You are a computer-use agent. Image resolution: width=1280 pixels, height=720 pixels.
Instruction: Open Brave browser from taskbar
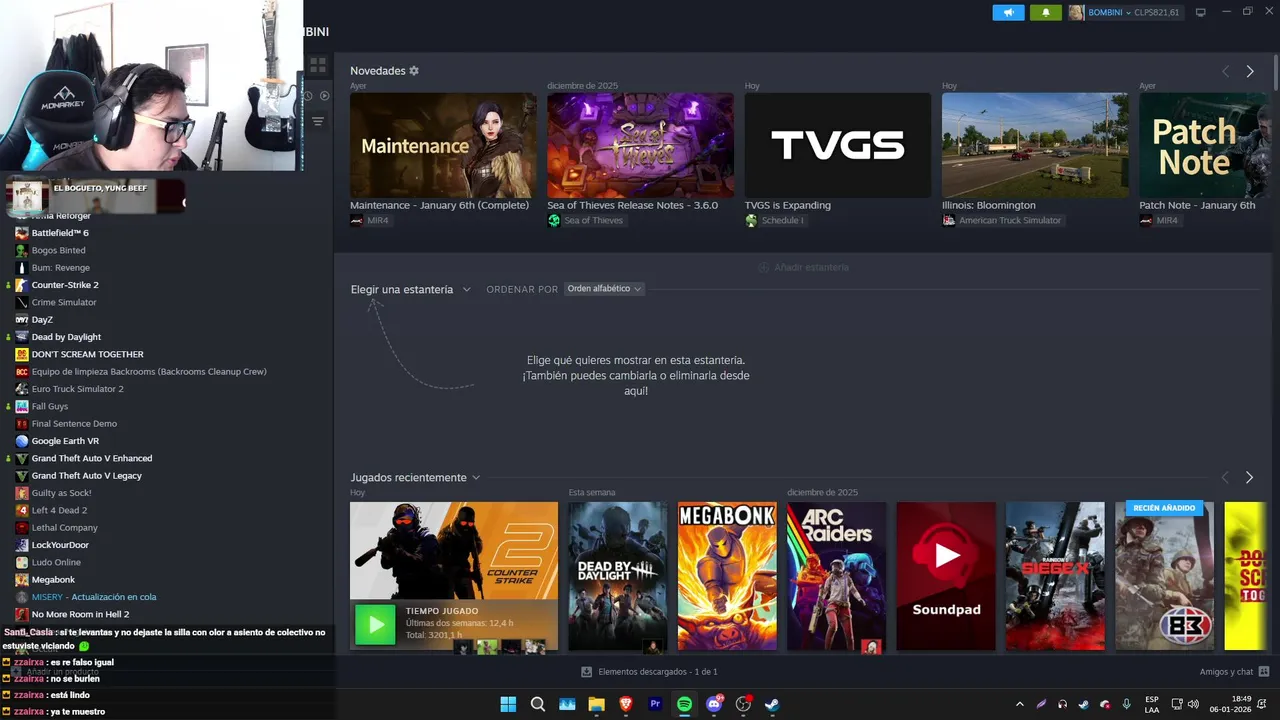point(626,704)
